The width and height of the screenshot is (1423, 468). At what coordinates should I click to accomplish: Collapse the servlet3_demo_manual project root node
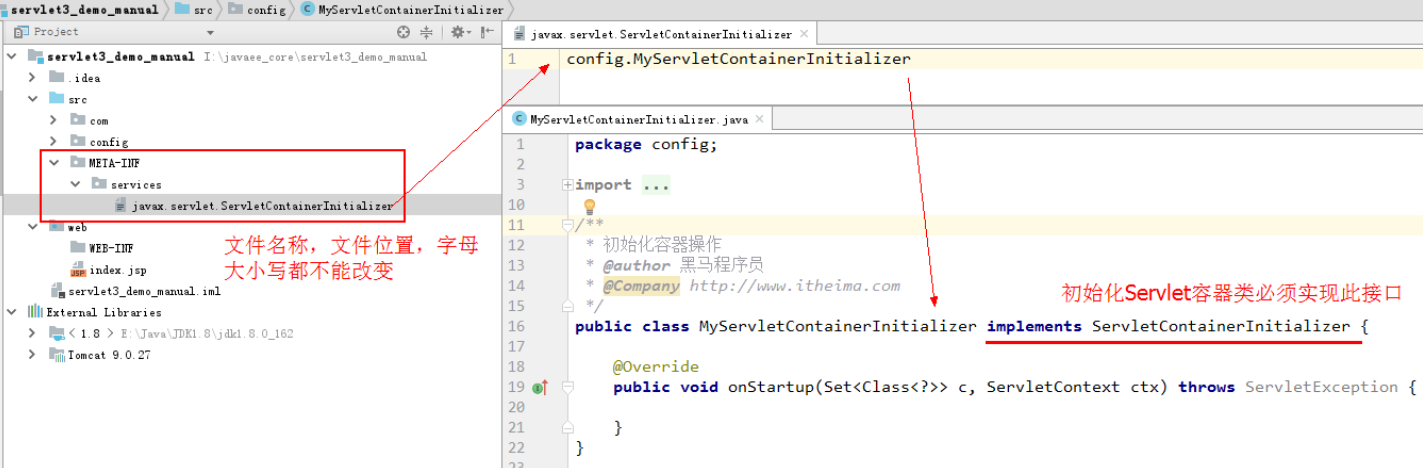(12, 57)
